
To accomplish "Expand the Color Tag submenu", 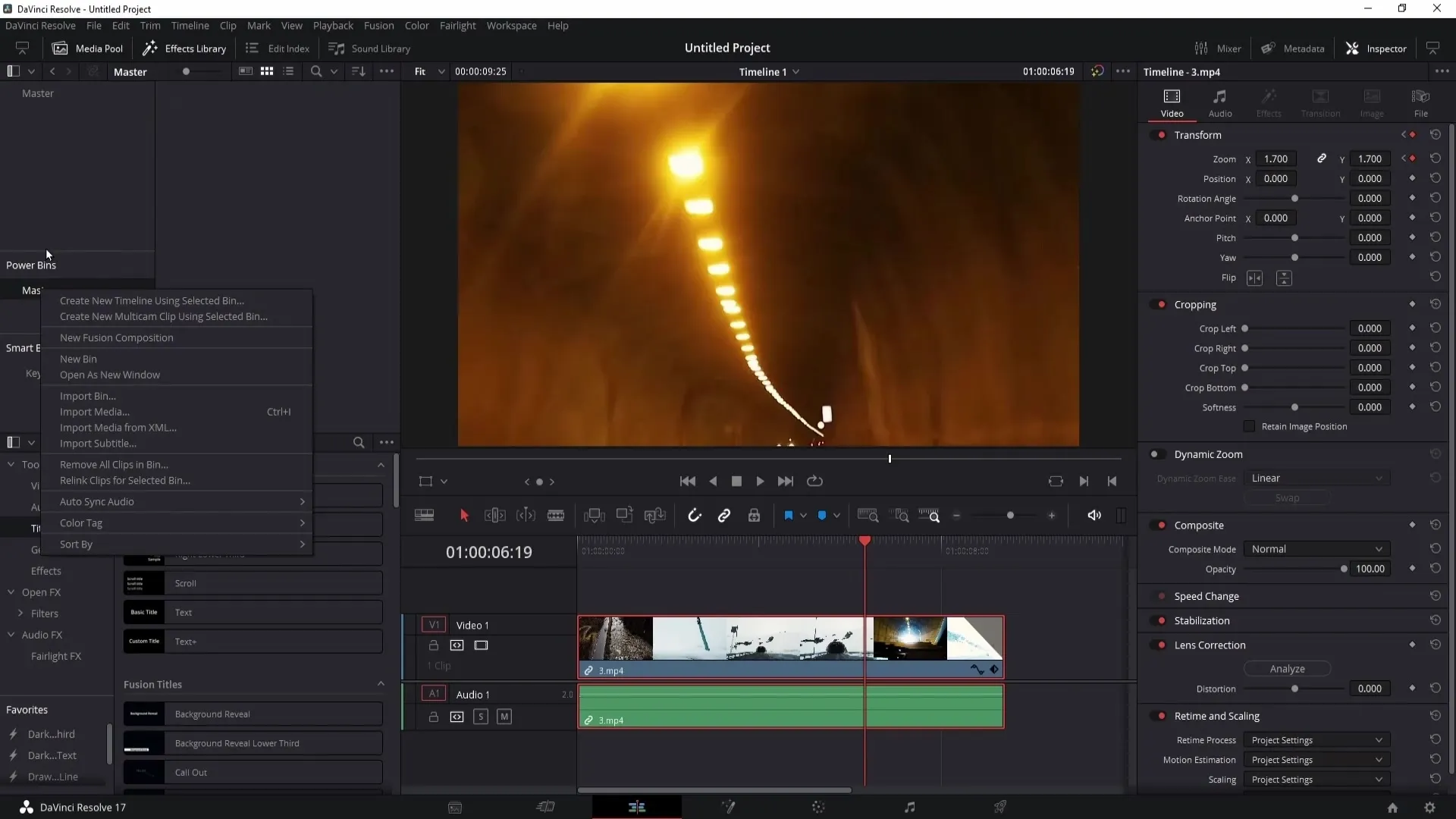I will pyautogui.click(x=177, y=523).
